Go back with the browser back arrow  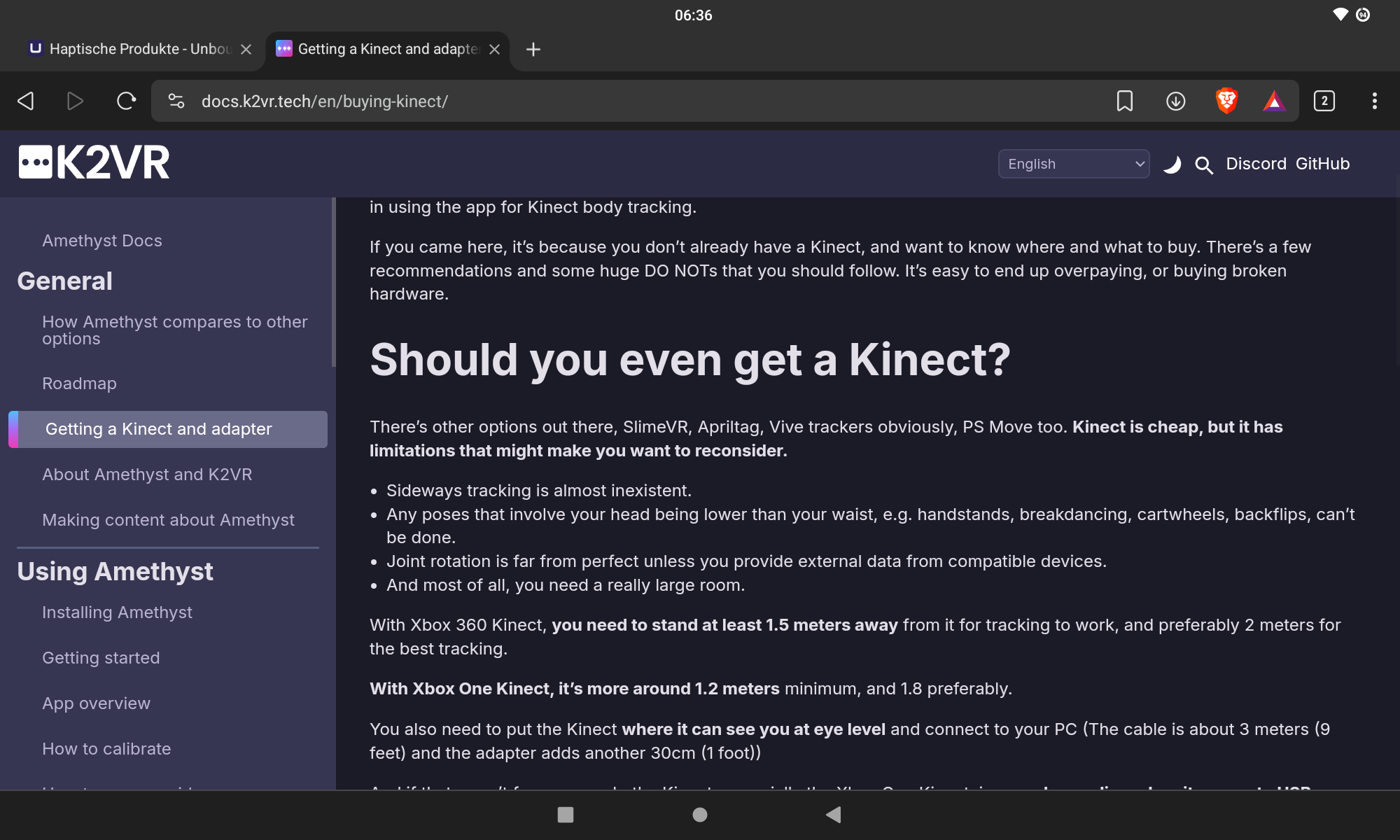point(26,101)
